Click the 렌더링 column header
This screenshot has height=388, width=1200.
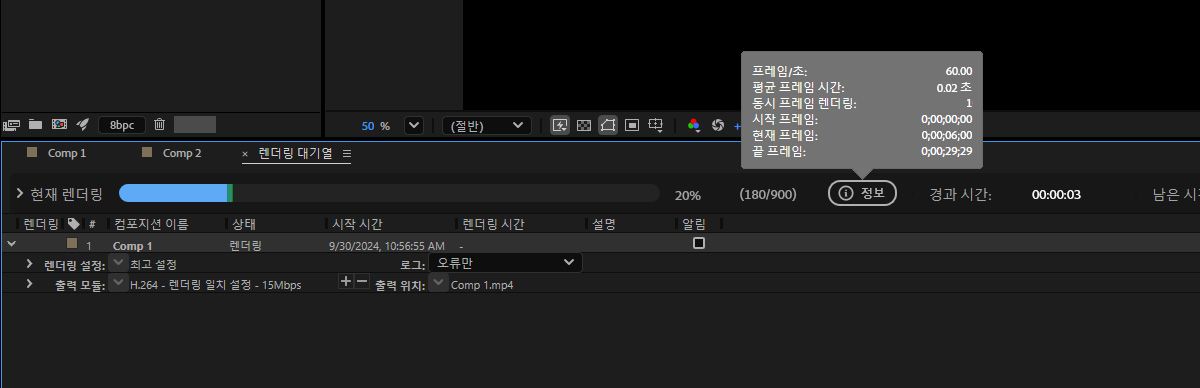click(40, 223)
